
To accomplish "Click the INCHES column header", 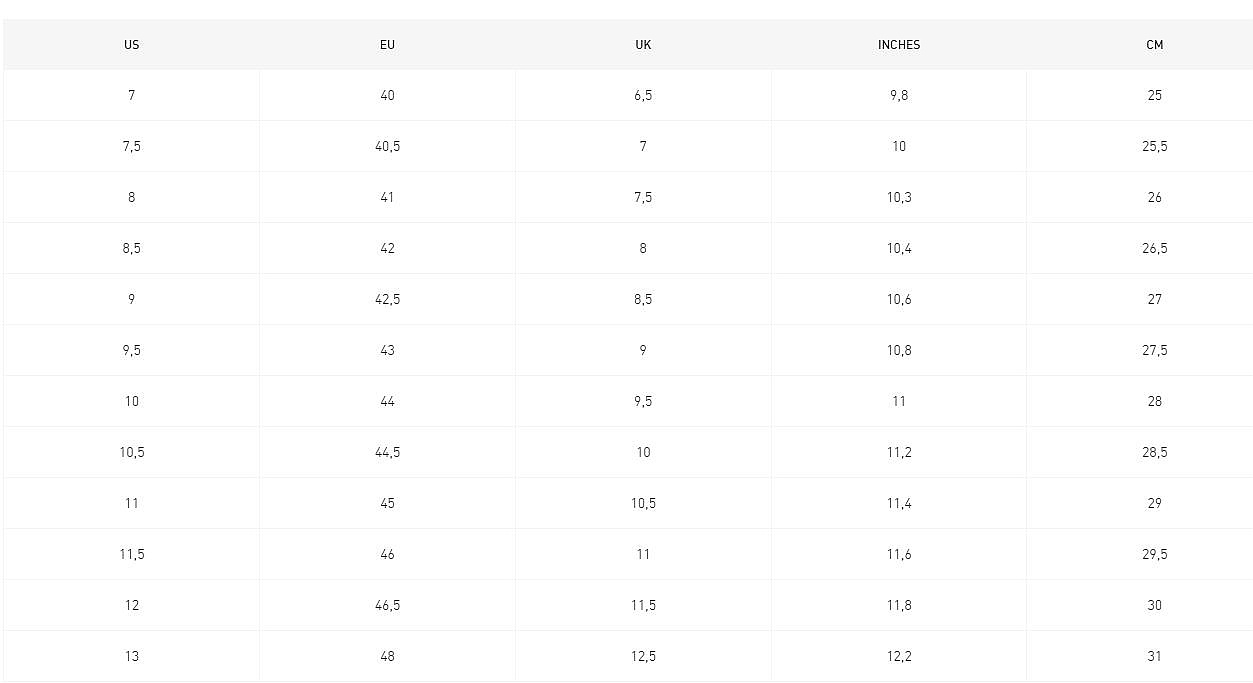I will (x=899, y=45).
